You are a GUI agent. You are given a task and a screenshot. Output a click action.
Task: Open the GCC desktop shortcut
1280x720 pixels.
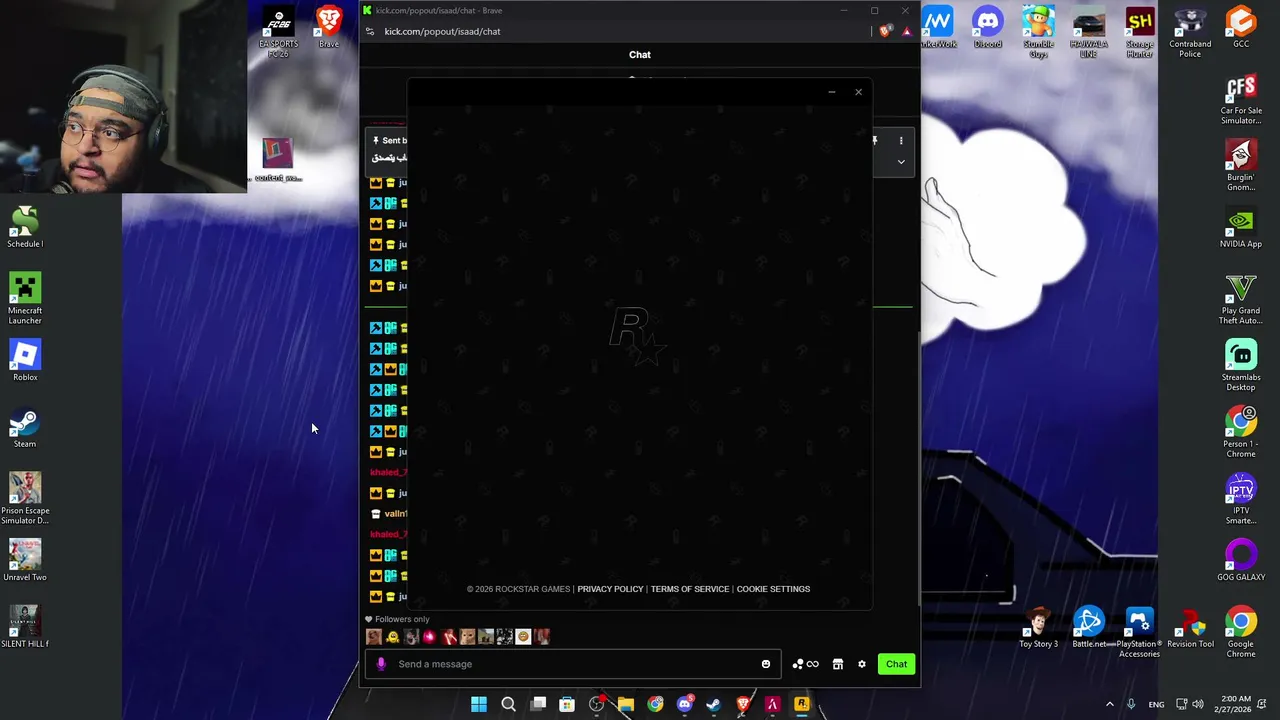1241,27
